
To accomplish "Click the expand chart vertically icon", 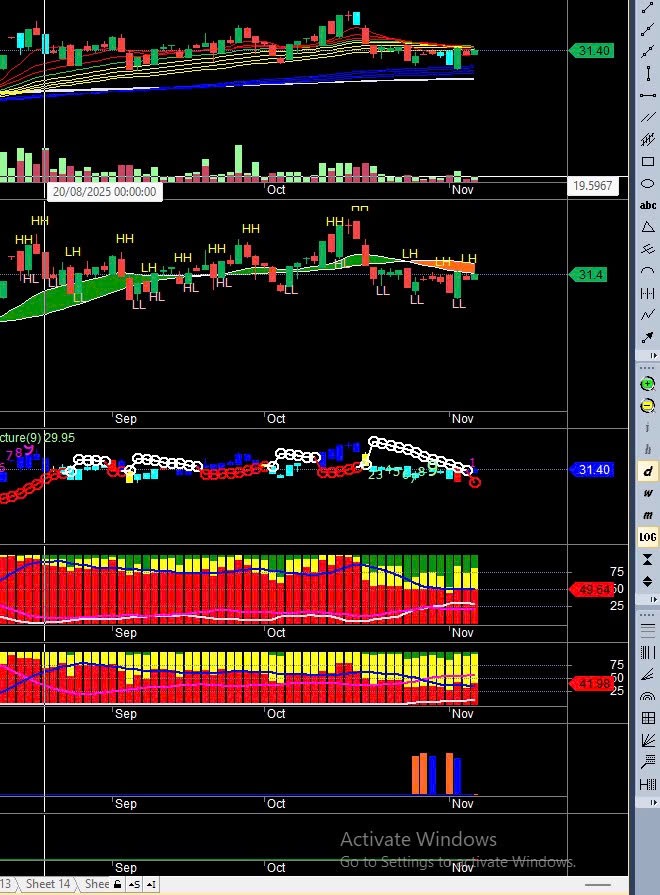I will pyautogui.click(x=647, y=582).
